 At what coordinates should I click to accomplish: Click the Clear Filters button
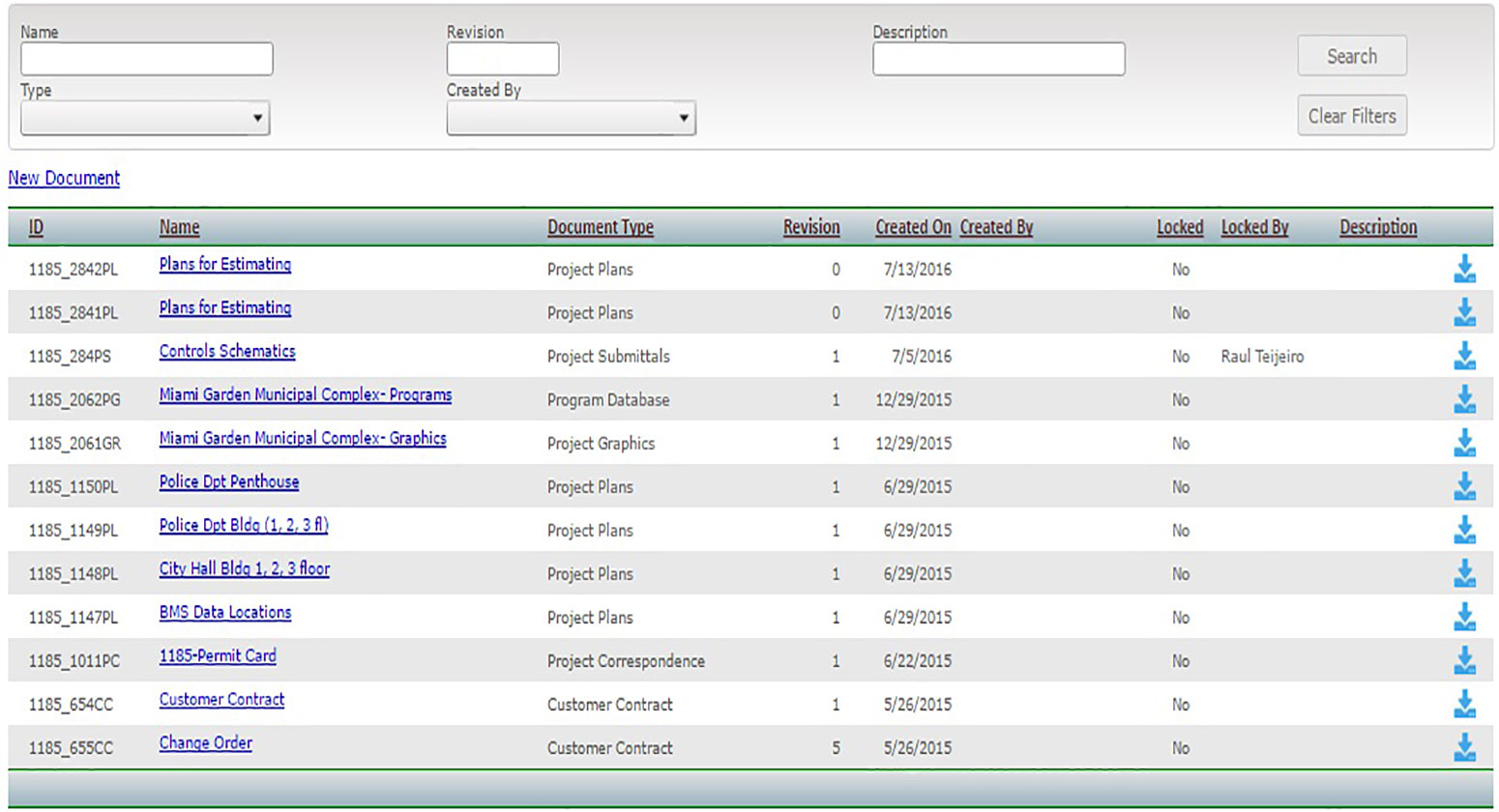[1351, 116]
